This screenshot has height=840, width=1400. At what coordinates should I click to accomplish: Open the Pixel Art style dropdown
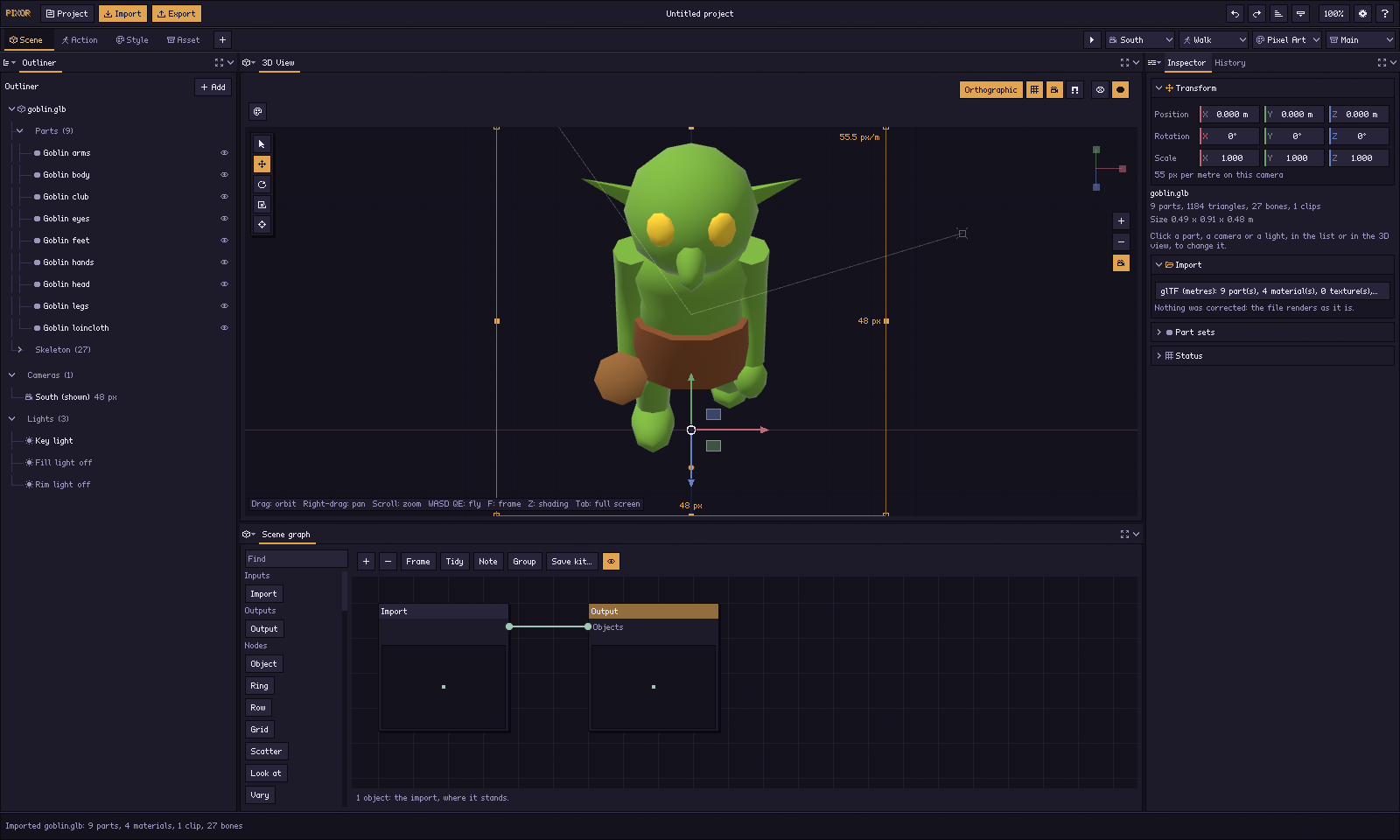1287,40
